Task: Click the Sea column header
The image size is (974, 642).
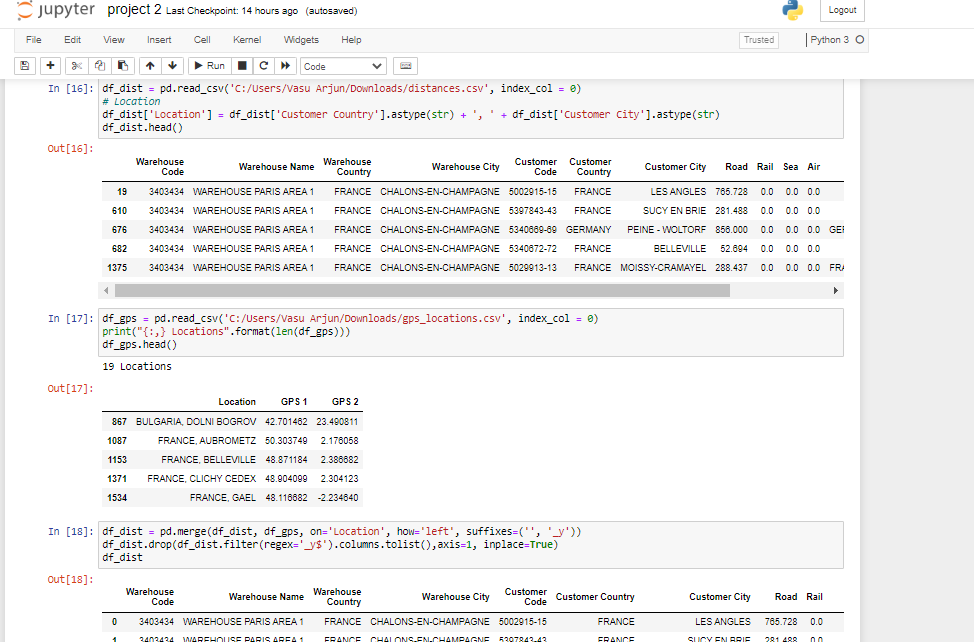Action: [790, 167]
